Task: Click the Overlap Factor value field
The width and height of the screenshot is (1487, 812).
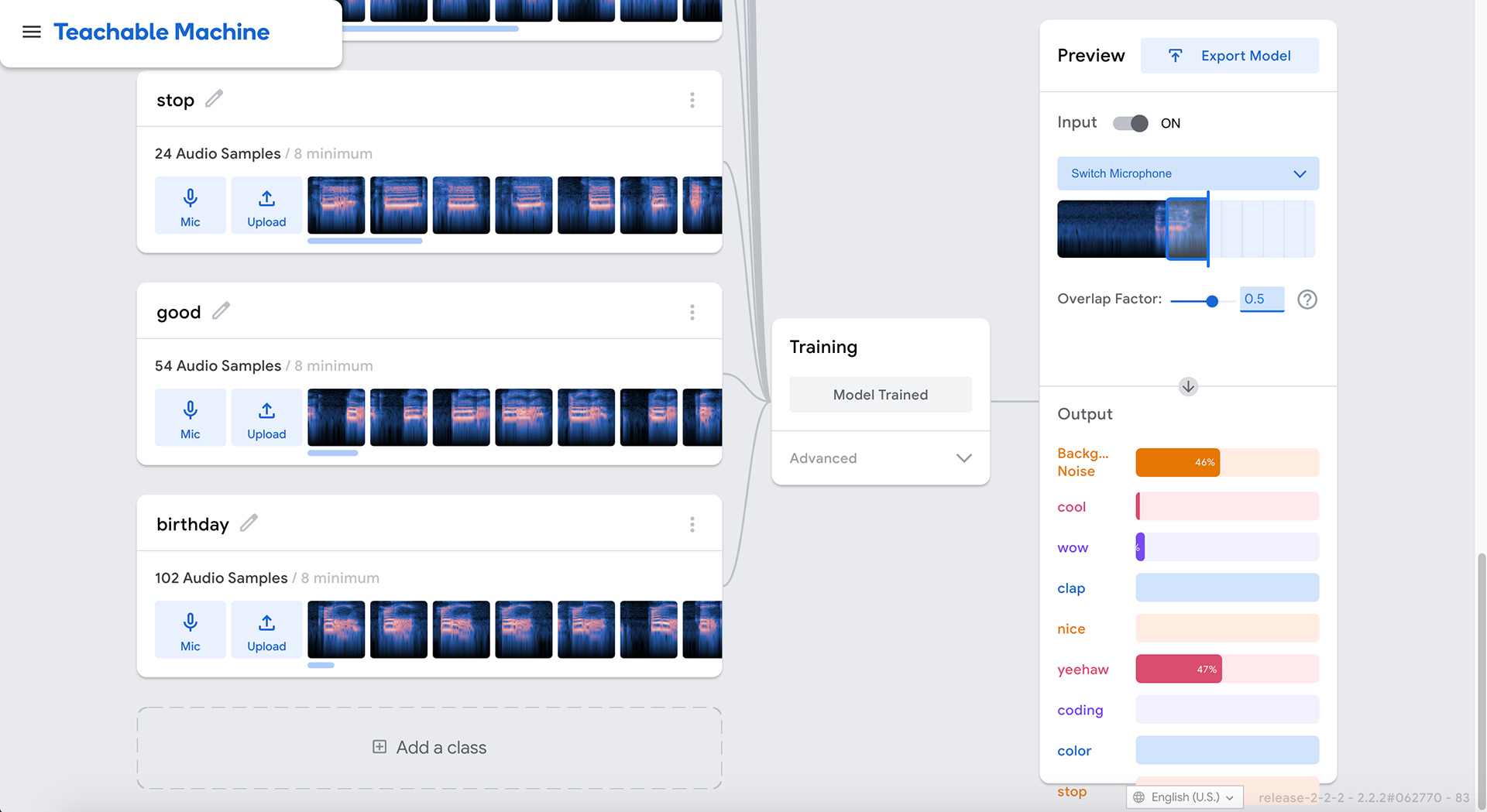Action: click(1262, 299)
